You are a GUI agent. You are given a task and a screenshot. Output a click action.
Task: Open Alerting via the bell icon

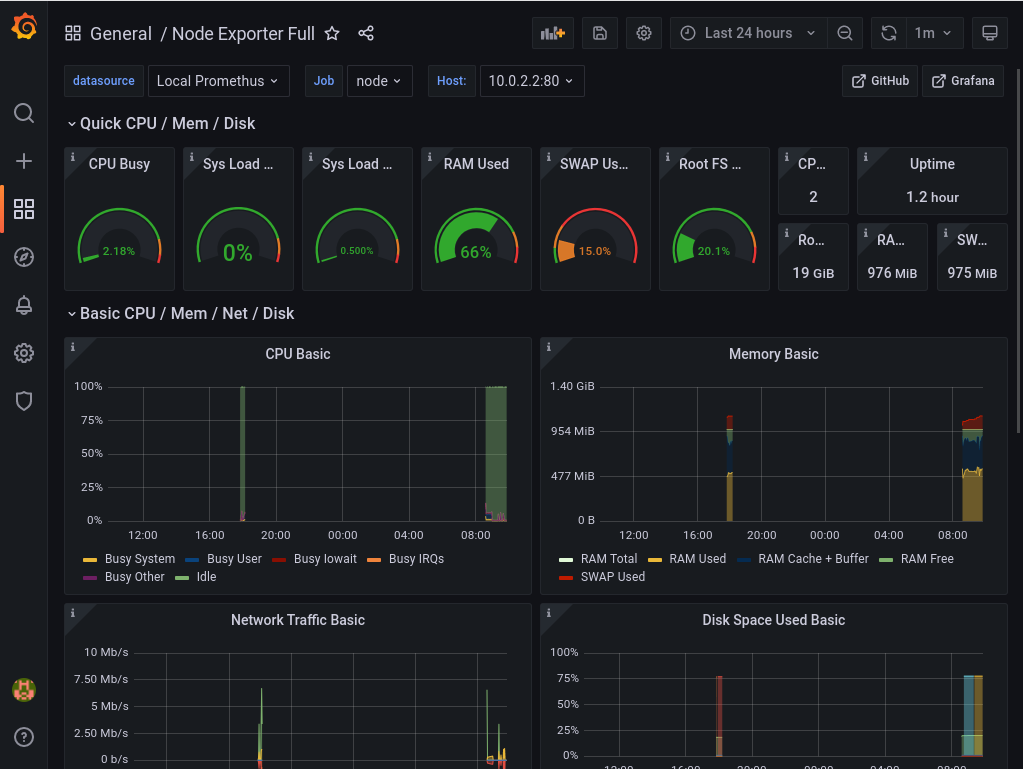pos(24,305)
